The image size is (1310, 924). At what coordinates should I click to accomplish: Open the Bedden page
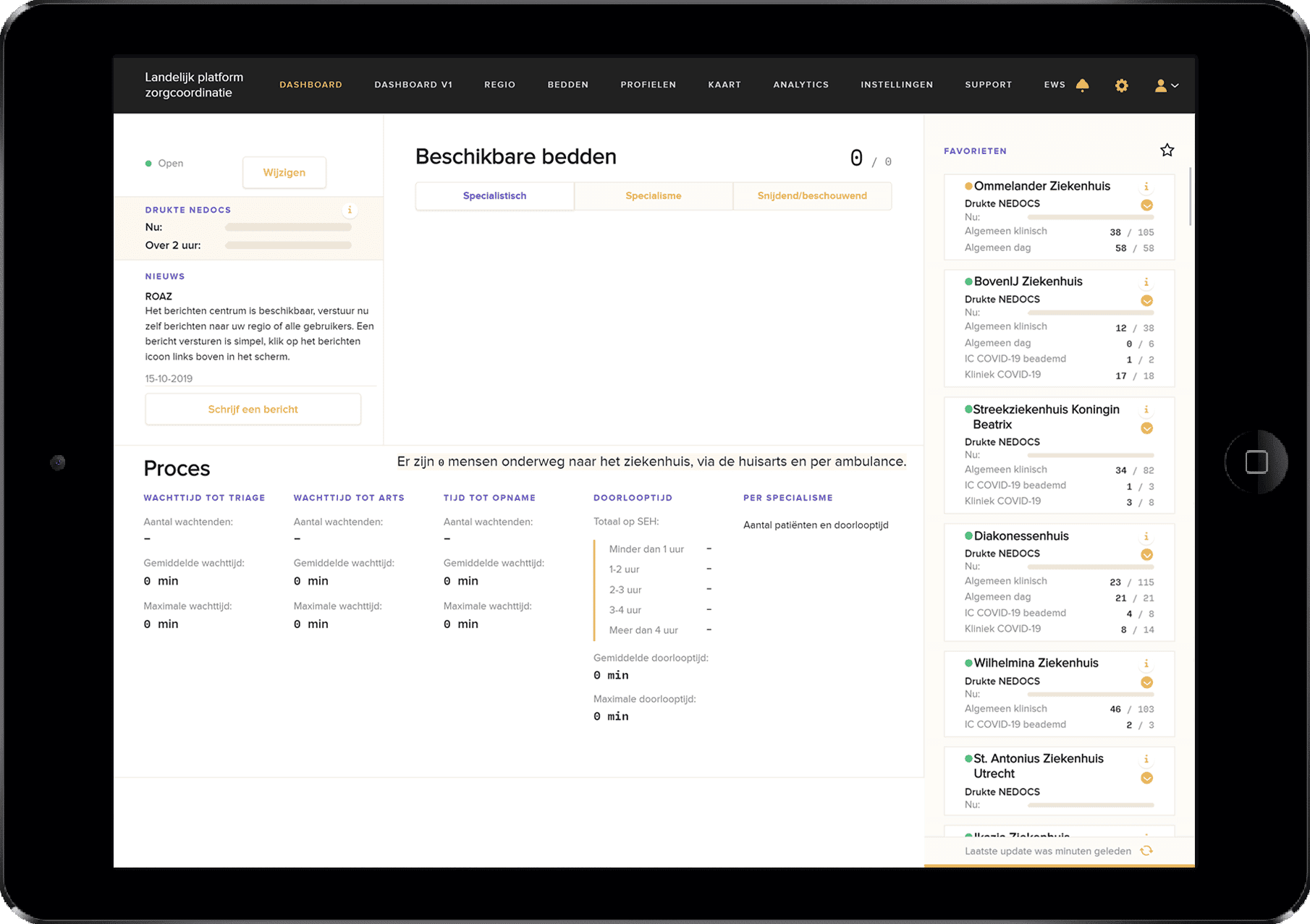tap(568, 85)
